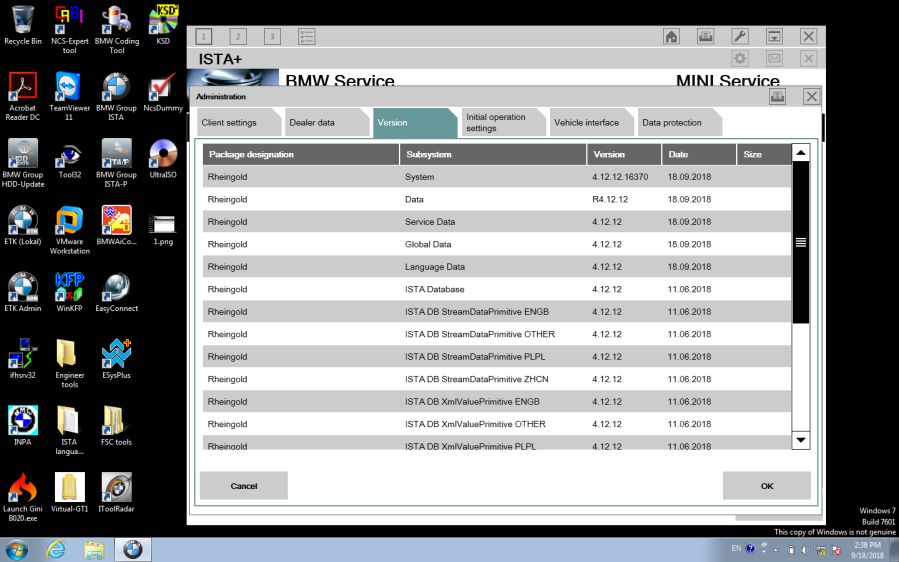The width and height of the screenshot is (899, 562).
Task: Click the print icon in the Administration dialog
Action: coord(778,96)
